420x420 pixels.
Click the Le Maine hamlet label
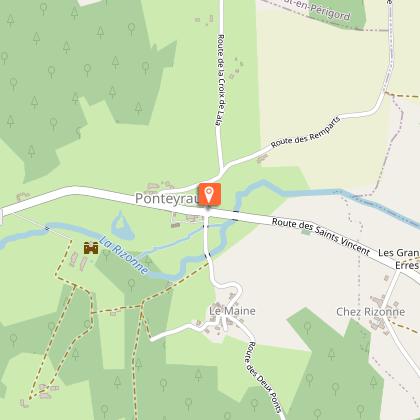pyautogui.click(x=232, y=311)
